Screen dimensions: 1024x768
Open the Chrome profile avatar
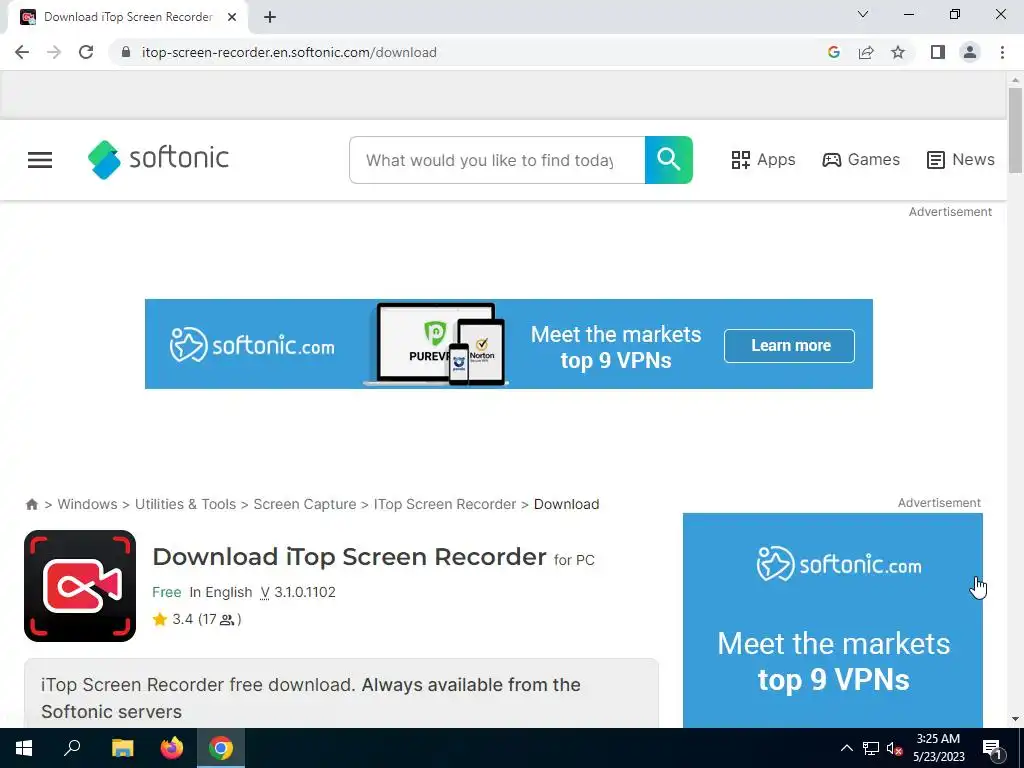pos(970,52)
